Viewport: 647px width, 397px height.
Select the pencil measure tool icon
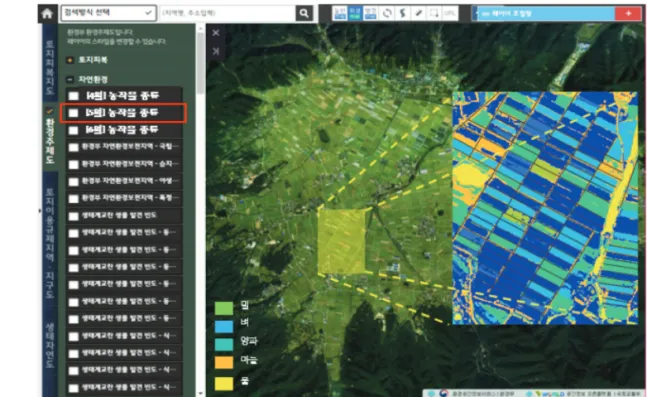[418, 13]
